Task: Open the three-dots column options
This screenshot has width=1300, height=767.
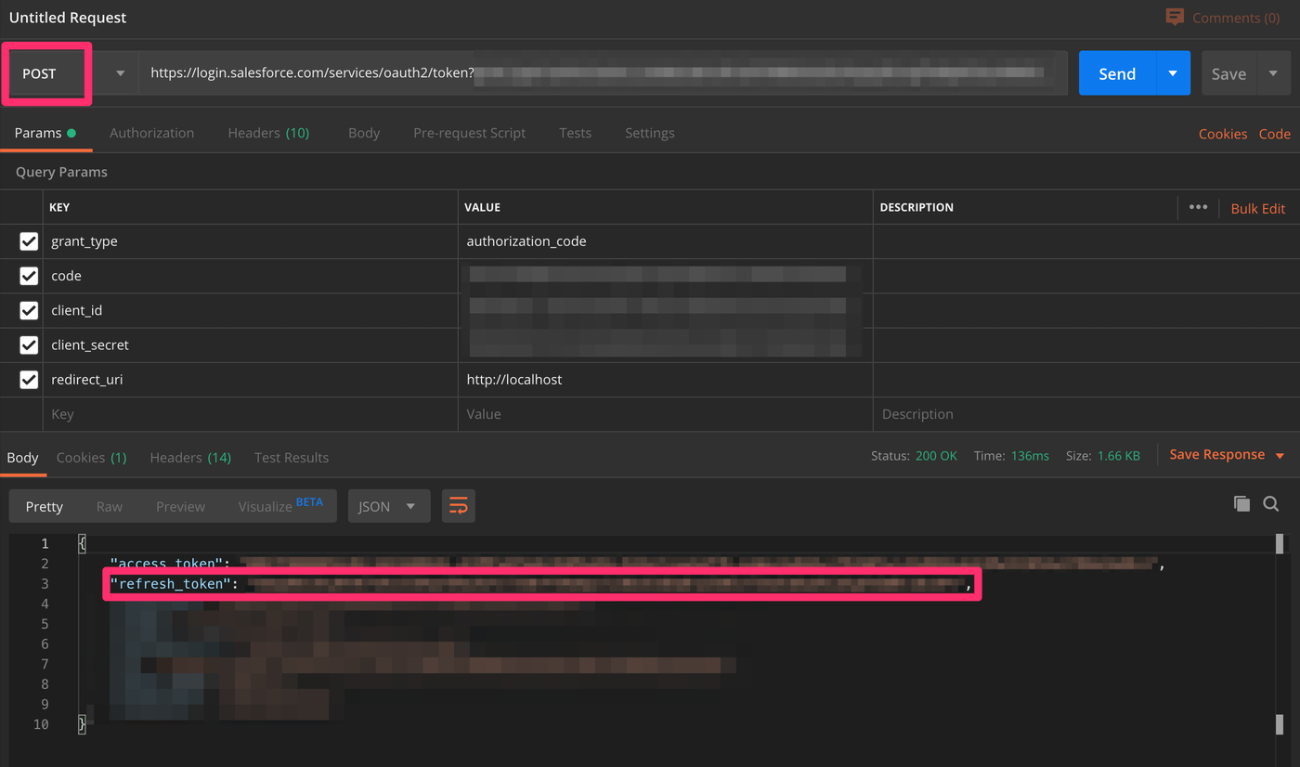Action: (x=1198, y=207)
